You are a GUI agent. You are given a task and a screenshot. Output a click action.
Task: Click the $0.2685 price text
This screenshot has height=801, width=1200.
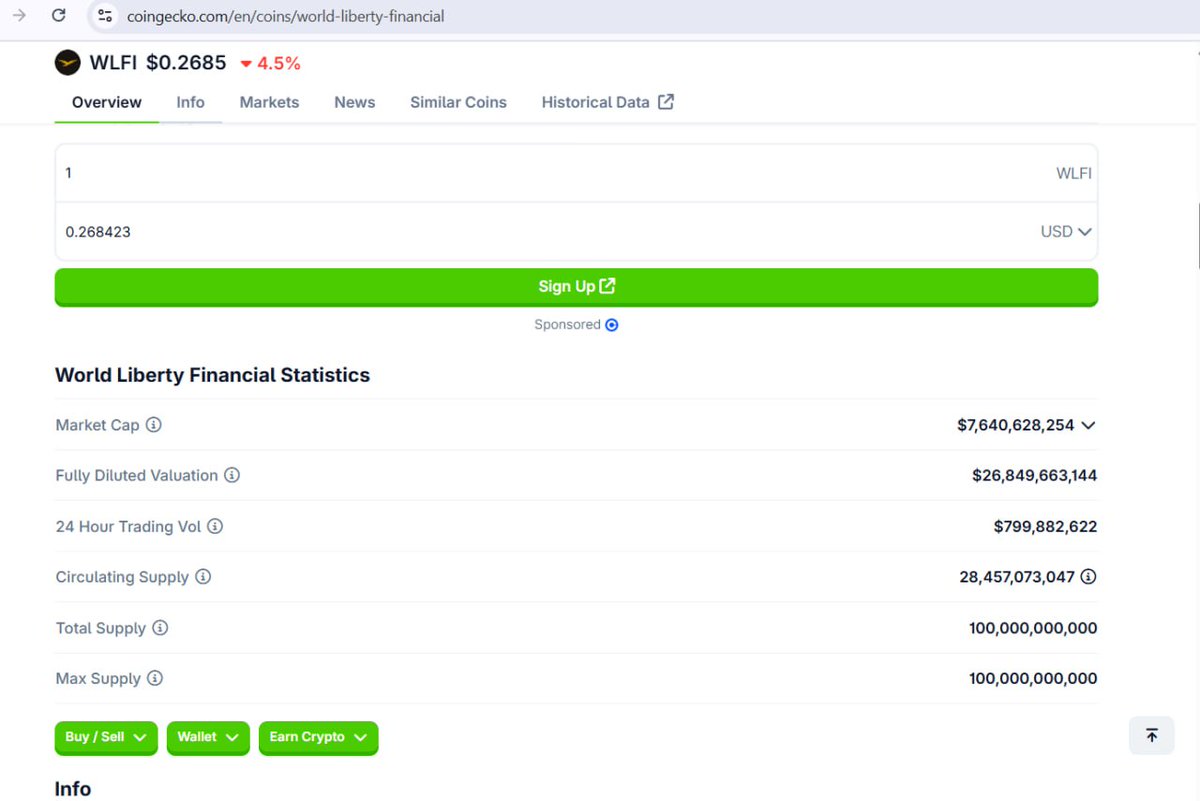pyautogui.click(x=186, y=63)
